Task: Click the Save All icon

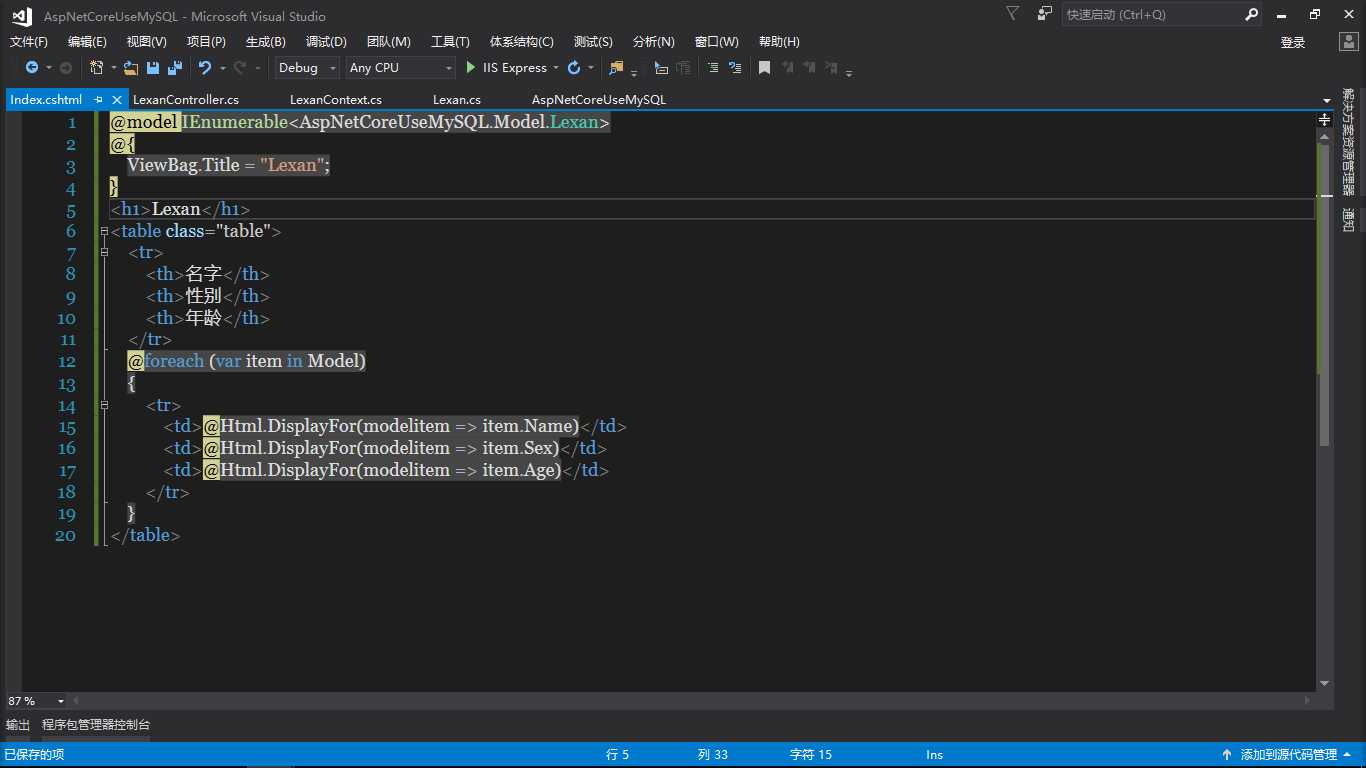Action: pyautogui.click(x=175, y=67)
